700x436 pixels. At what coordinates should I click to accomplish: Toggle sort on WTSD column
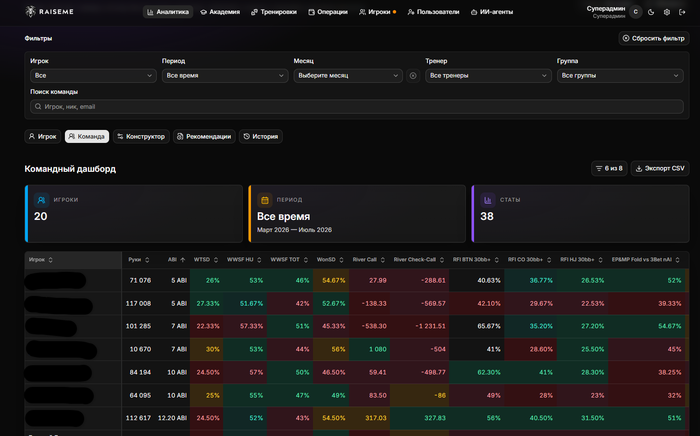click(216, 260)
